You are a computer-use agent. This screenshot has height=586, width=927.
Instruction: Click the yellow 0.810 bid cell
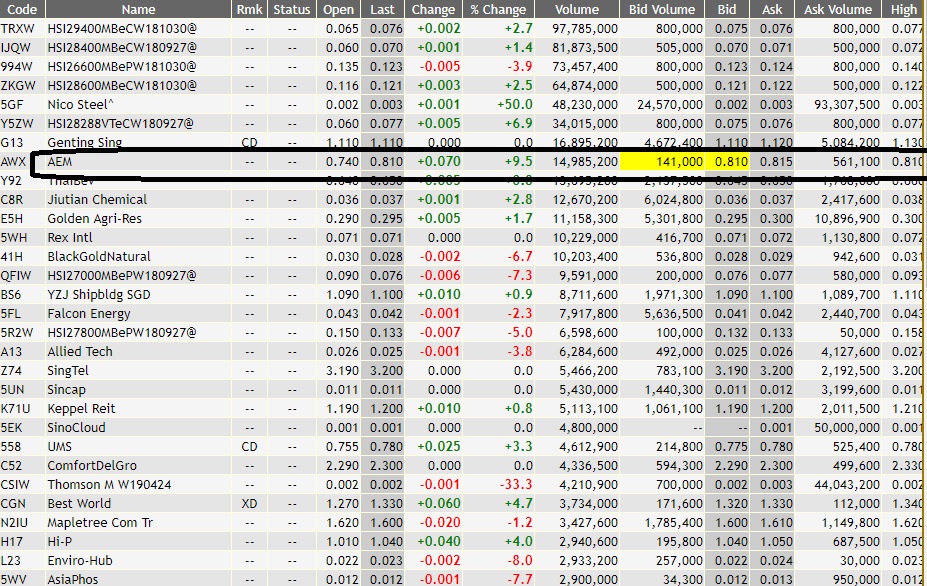(727, 161)
